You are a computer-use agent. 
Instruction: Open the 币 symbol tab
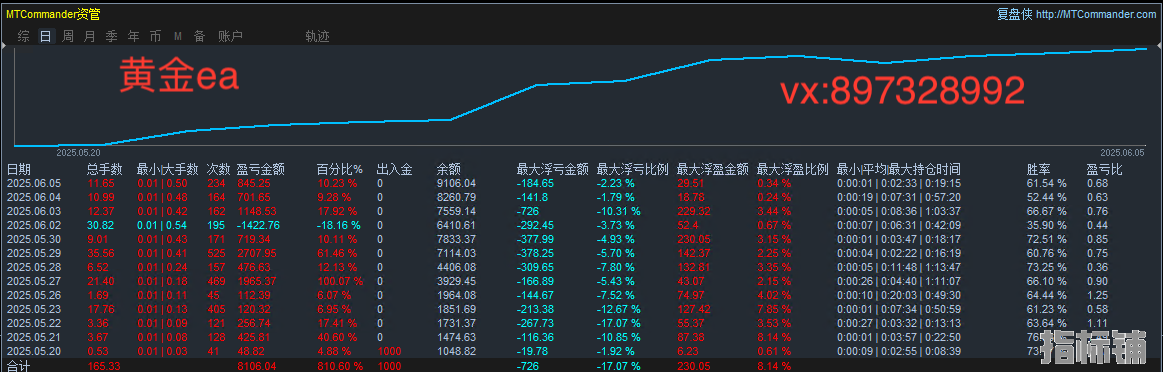155,36
